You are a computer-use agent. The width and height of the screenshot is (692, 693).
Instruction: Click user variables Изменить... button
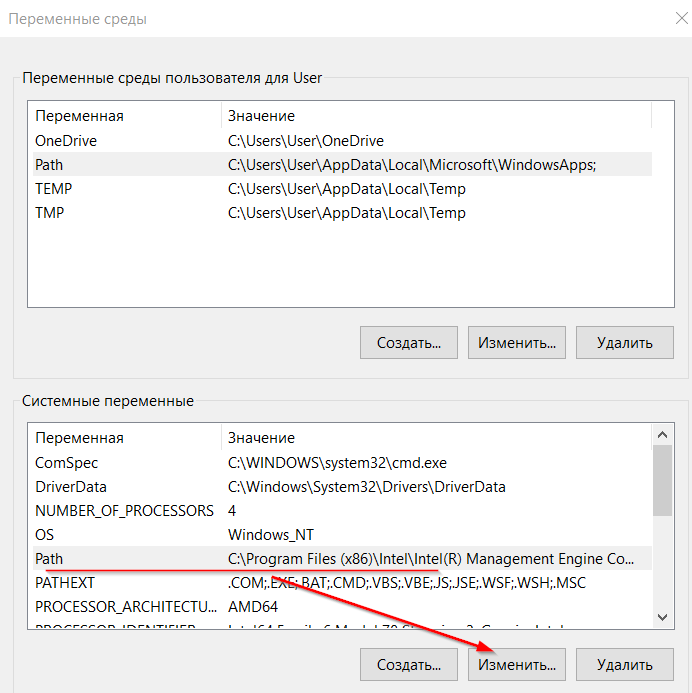coord(516,342)
